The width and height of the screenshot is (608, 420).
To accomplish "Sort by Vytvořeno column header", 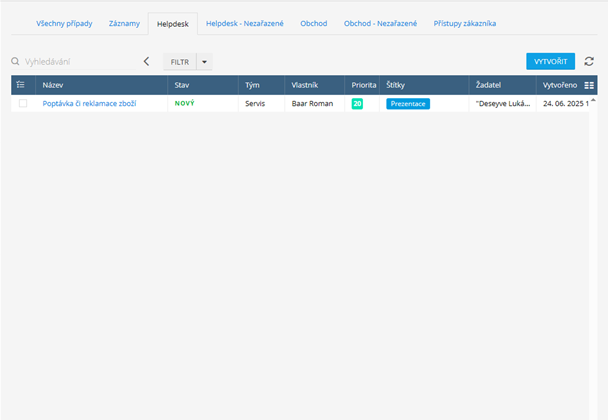I will point(560,85).
